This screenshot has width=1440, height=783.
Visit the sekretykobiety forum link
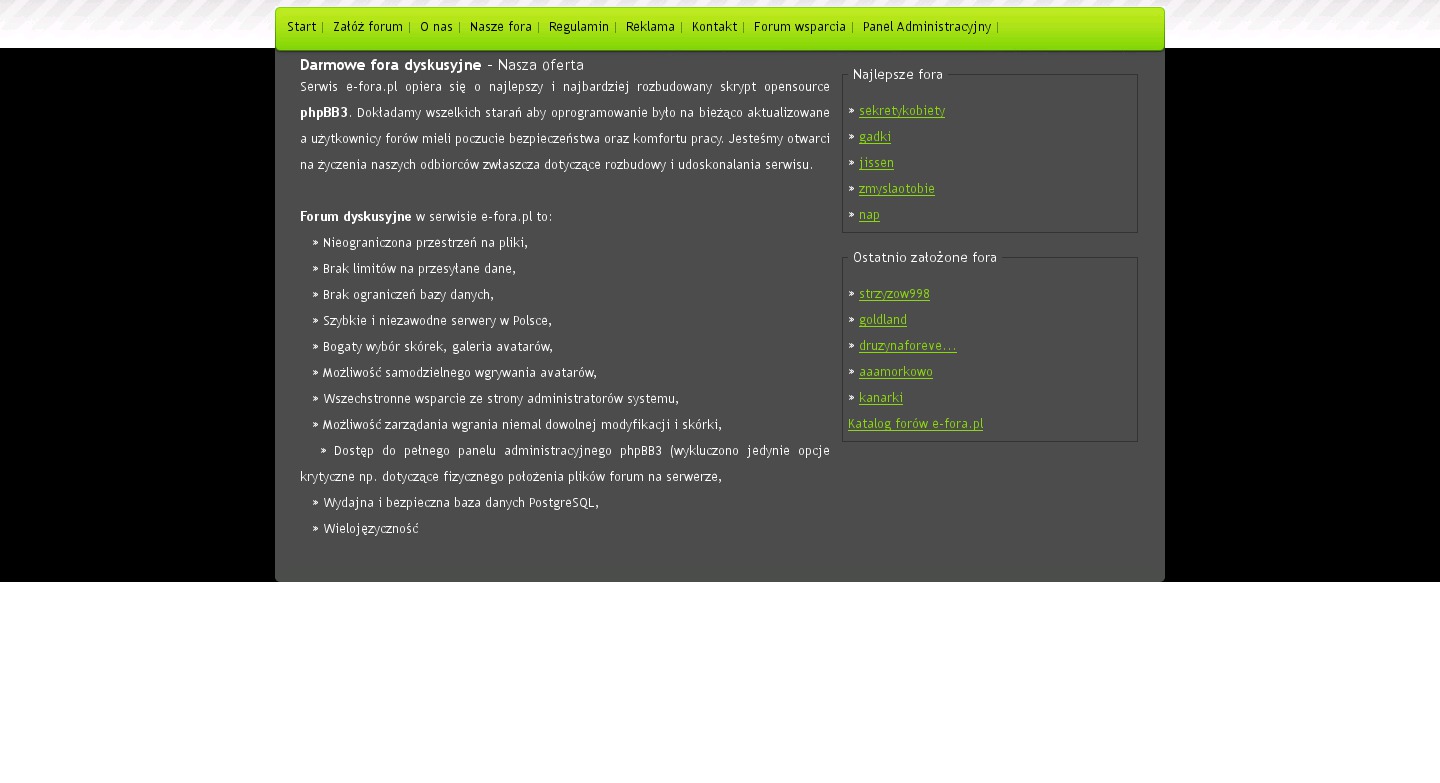coord(901,111)
